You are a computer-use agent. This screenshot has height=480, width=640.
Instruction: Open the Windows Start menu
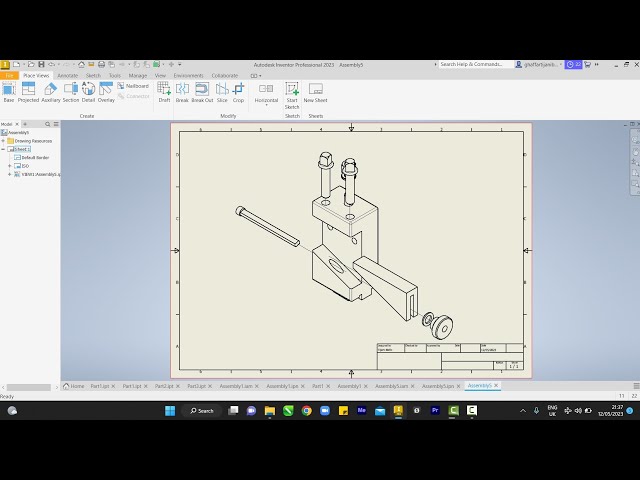tap(170, 411)
